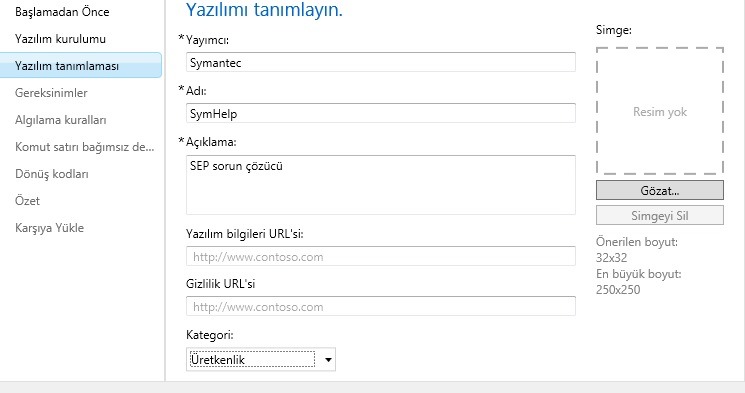Click the Gizlilik URL'si input field
The width and height of the screenshot is (745, 393).
[x=381, y=306]
